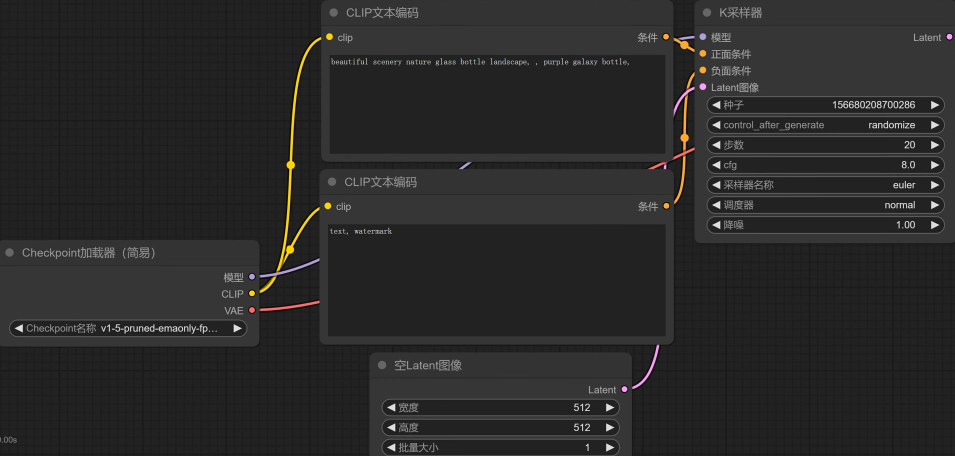Choose next Checkpoint名称 with right arrow
This screenshot has height=456, width=955.
237,329
